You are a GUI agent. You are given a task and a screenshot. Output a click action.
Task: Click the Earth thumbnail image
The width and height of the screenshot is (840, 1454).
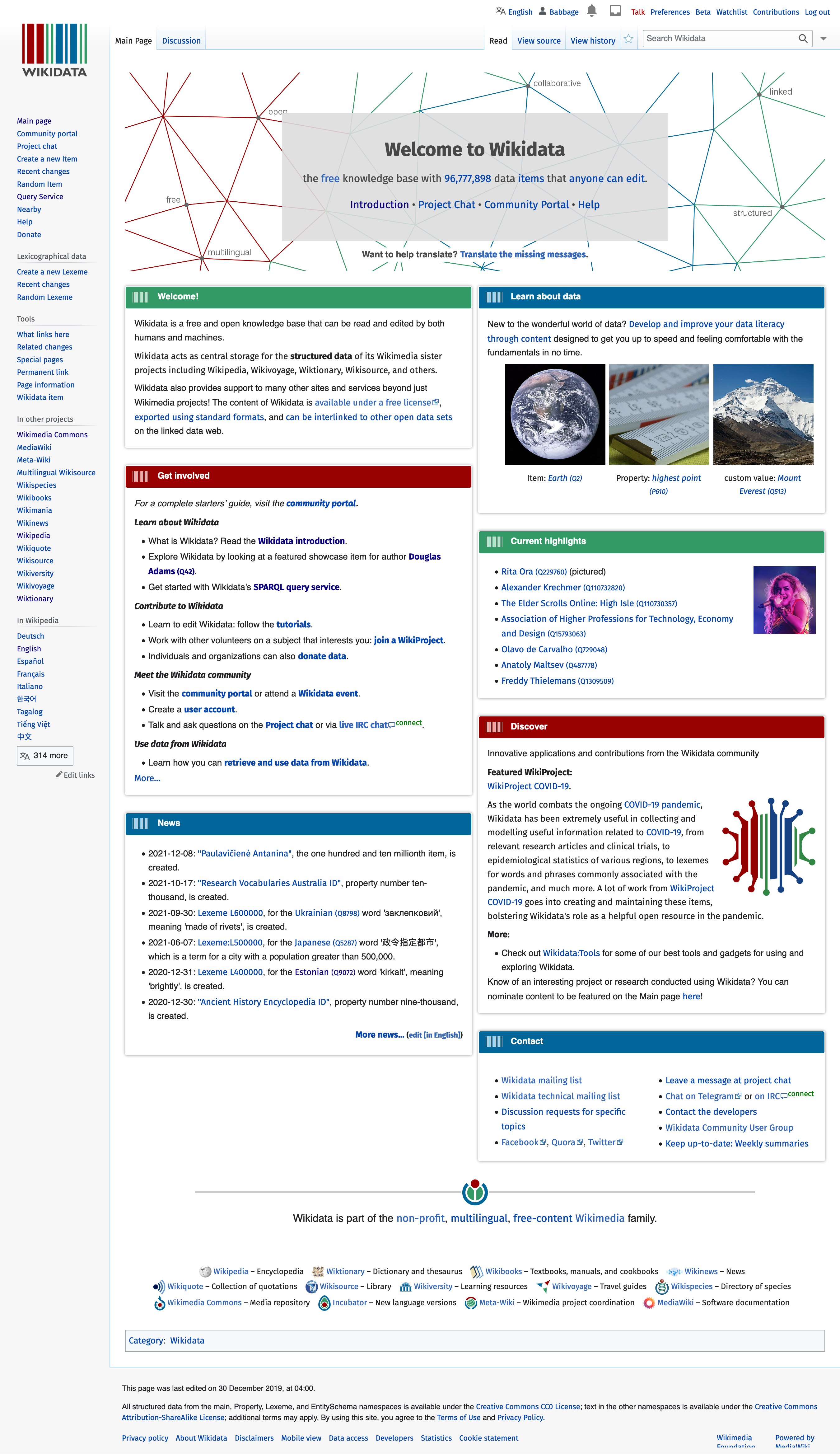pyautogui.click(x=555, y=414)
